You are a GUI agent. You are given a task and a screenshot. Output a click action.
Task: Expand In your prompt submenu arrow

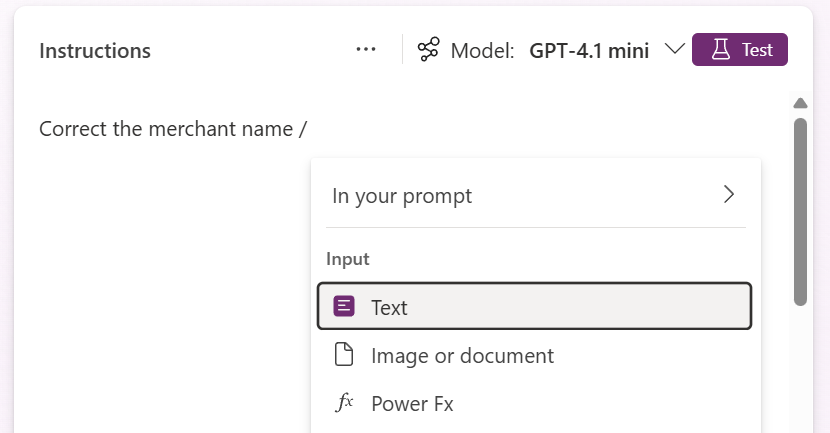point(729,195)
